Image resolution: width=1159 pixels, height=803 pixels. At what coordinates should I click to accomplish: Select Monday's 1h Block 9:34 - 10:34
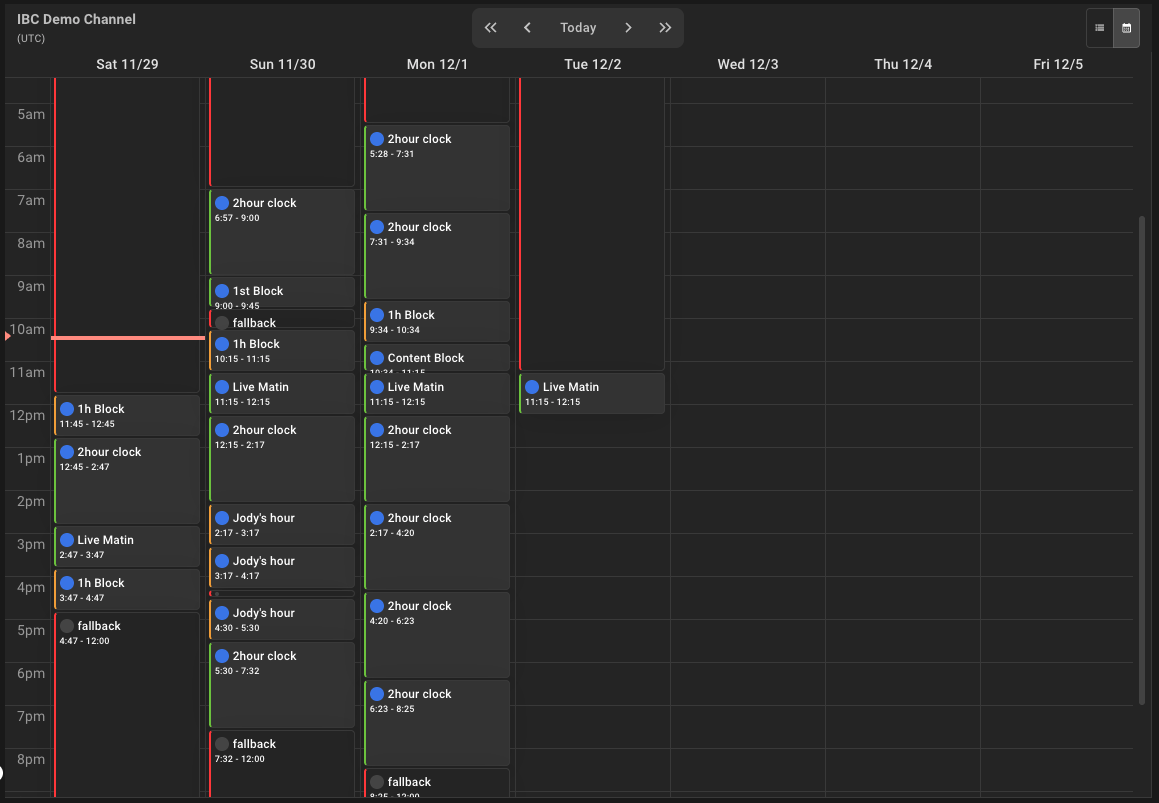[x=437, y=321]
